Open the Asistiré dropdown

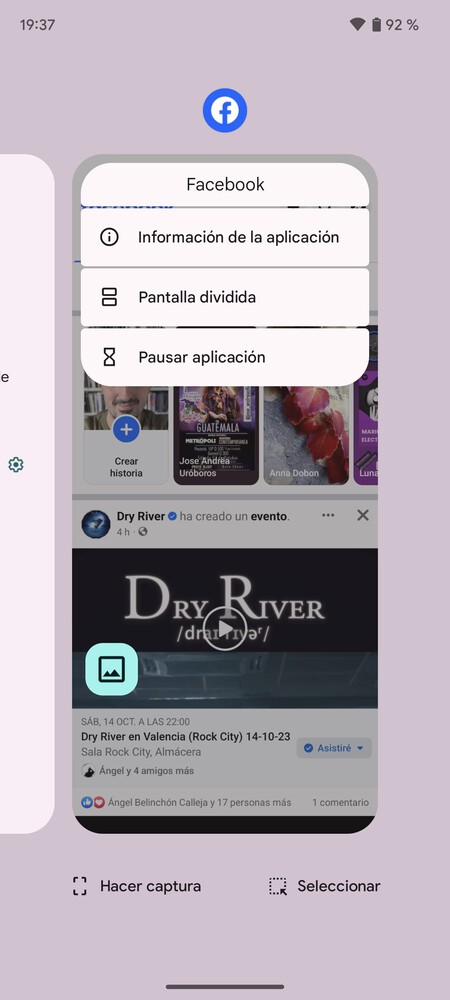coord(334,748)
